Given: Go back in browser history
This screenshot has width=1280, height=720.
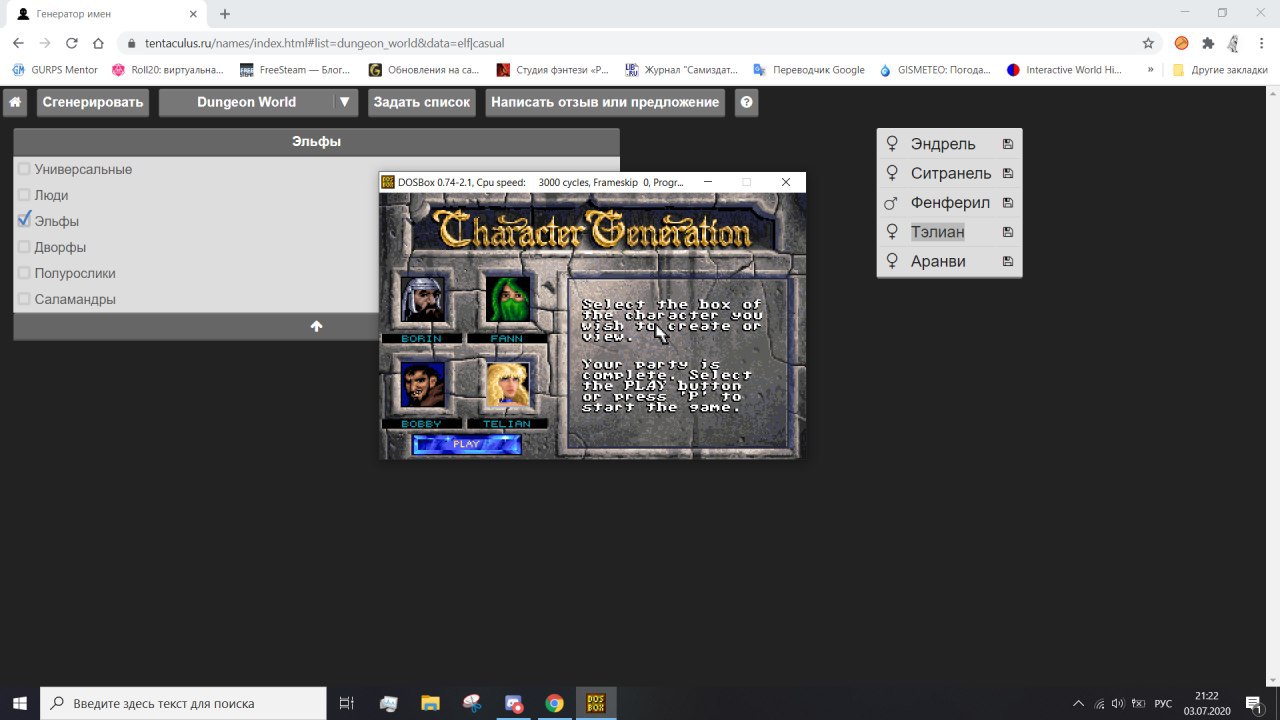Looking at the screenshot, I should (18, 43).
